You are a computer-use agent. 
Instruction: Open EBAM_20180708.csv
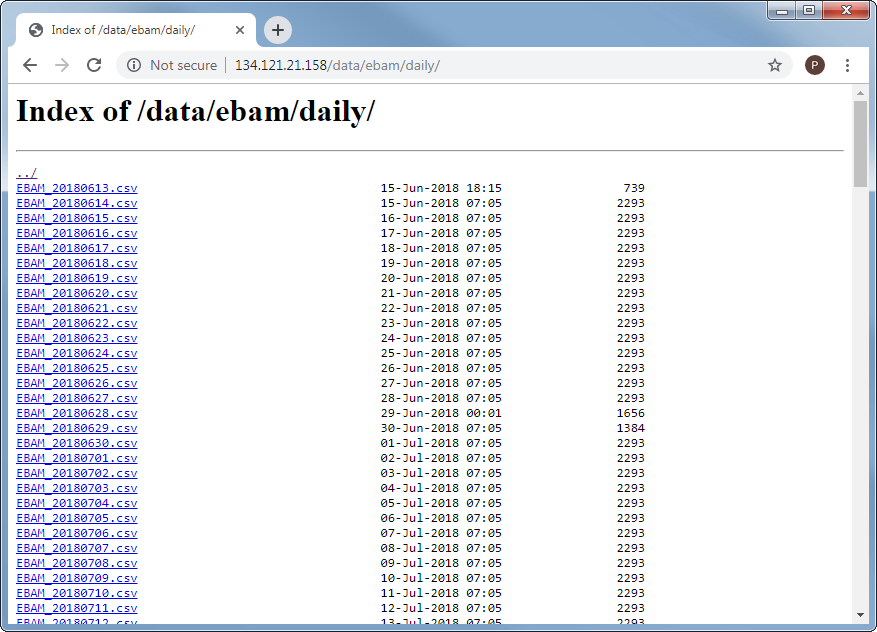(x=77, y=563)
